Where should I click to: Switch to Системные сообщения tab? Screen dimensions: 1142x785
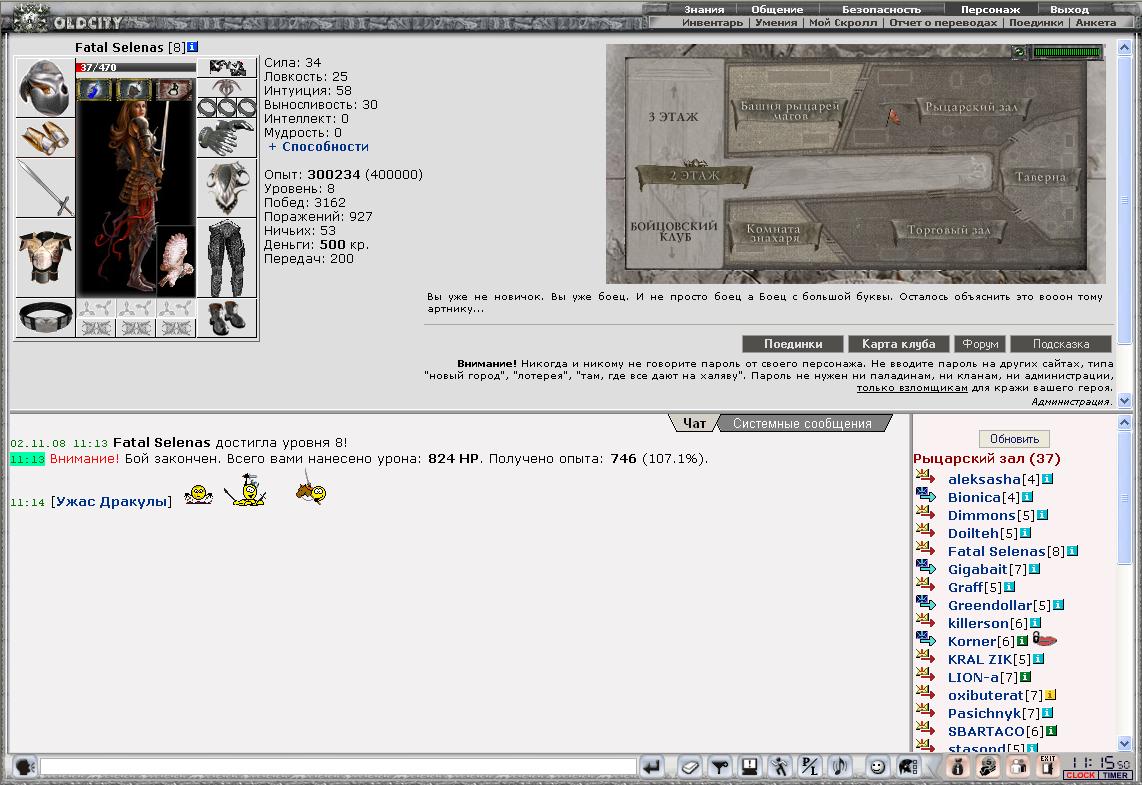pyautogui.click(x=802, y=423)
